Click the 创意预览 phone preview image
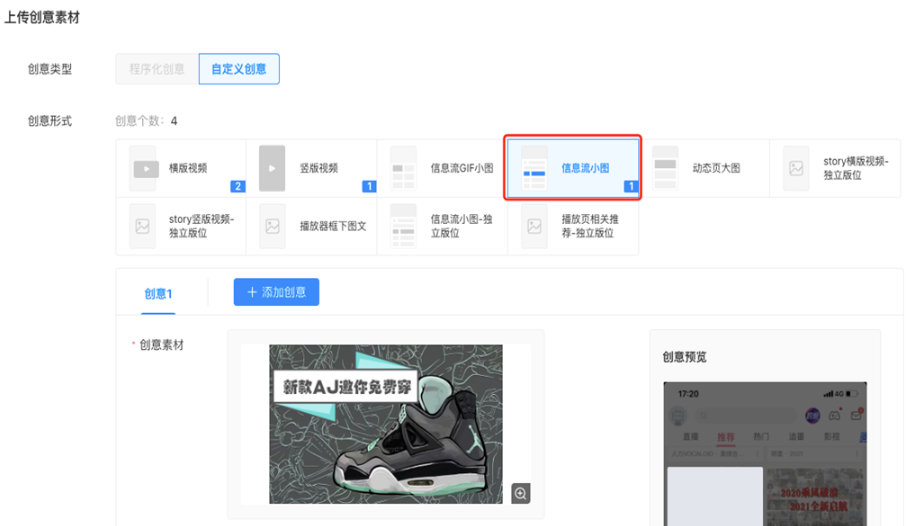915x526 pixels. coord(765,454)
